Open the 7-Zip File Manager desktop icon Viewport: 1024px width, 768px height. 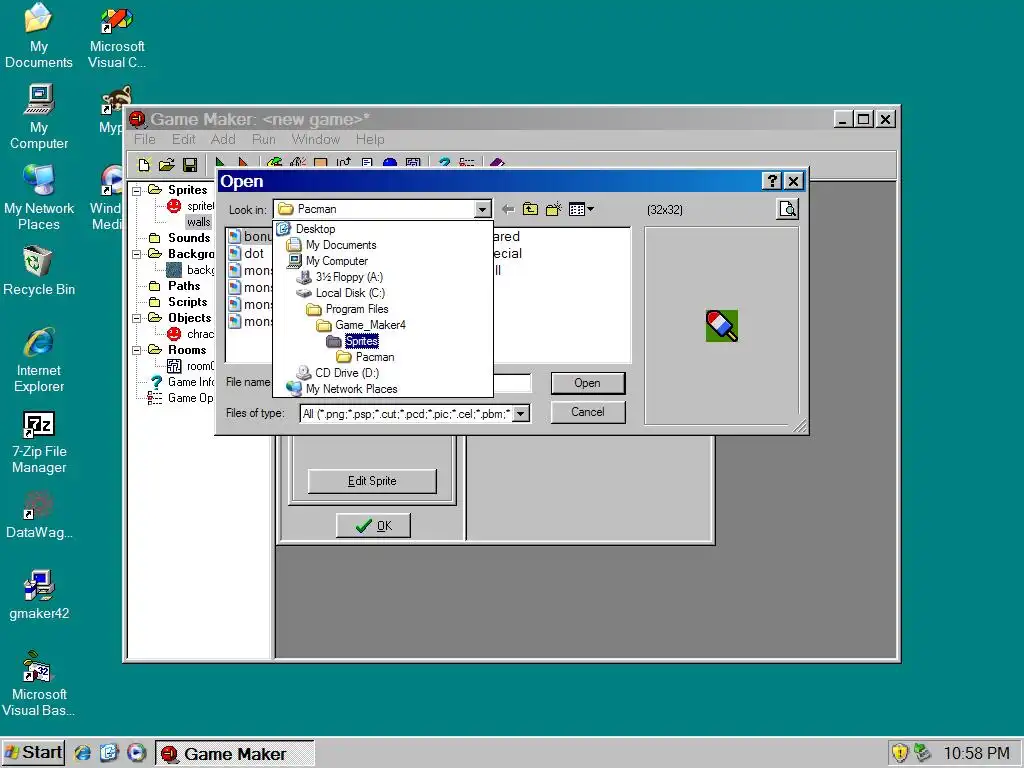(39, 442)
